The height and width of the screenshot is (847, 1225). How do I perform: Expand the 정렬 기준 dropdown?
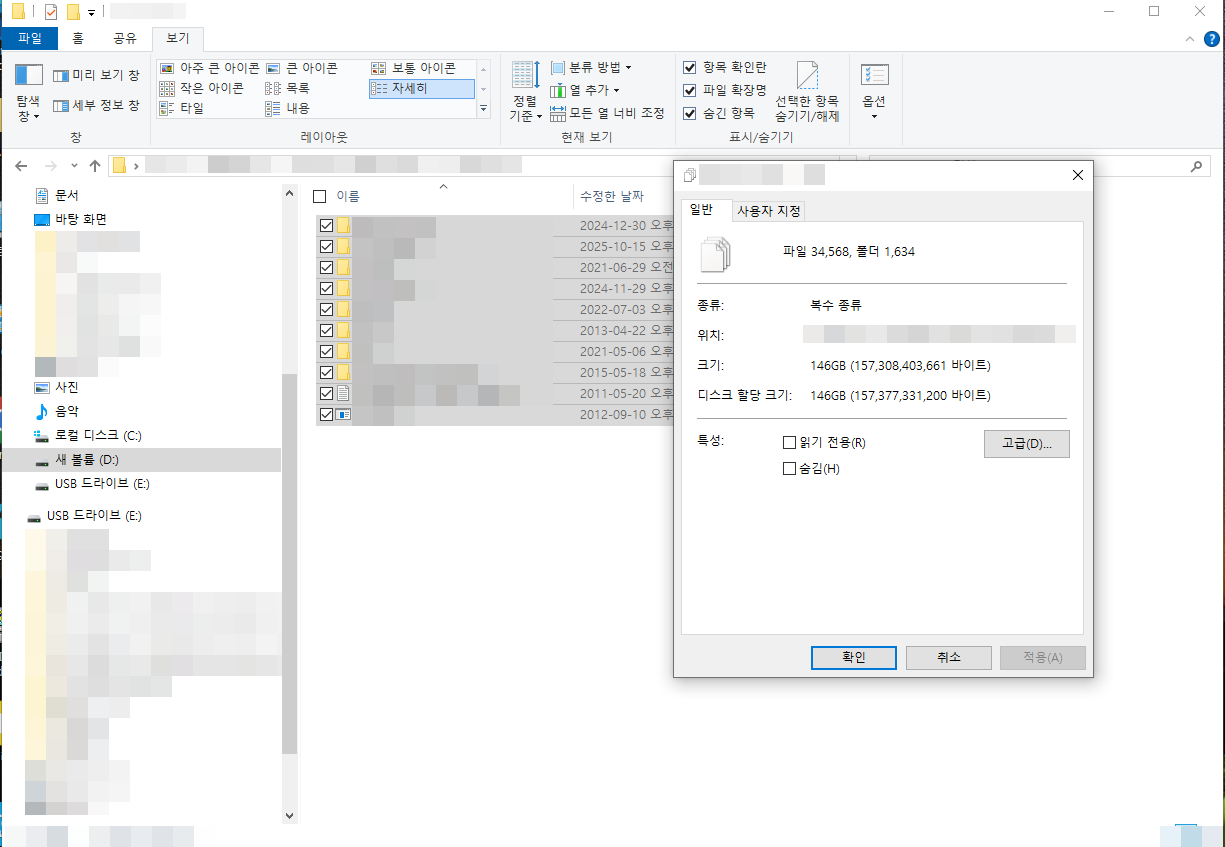pyautogui.click(x=526, y=91)
